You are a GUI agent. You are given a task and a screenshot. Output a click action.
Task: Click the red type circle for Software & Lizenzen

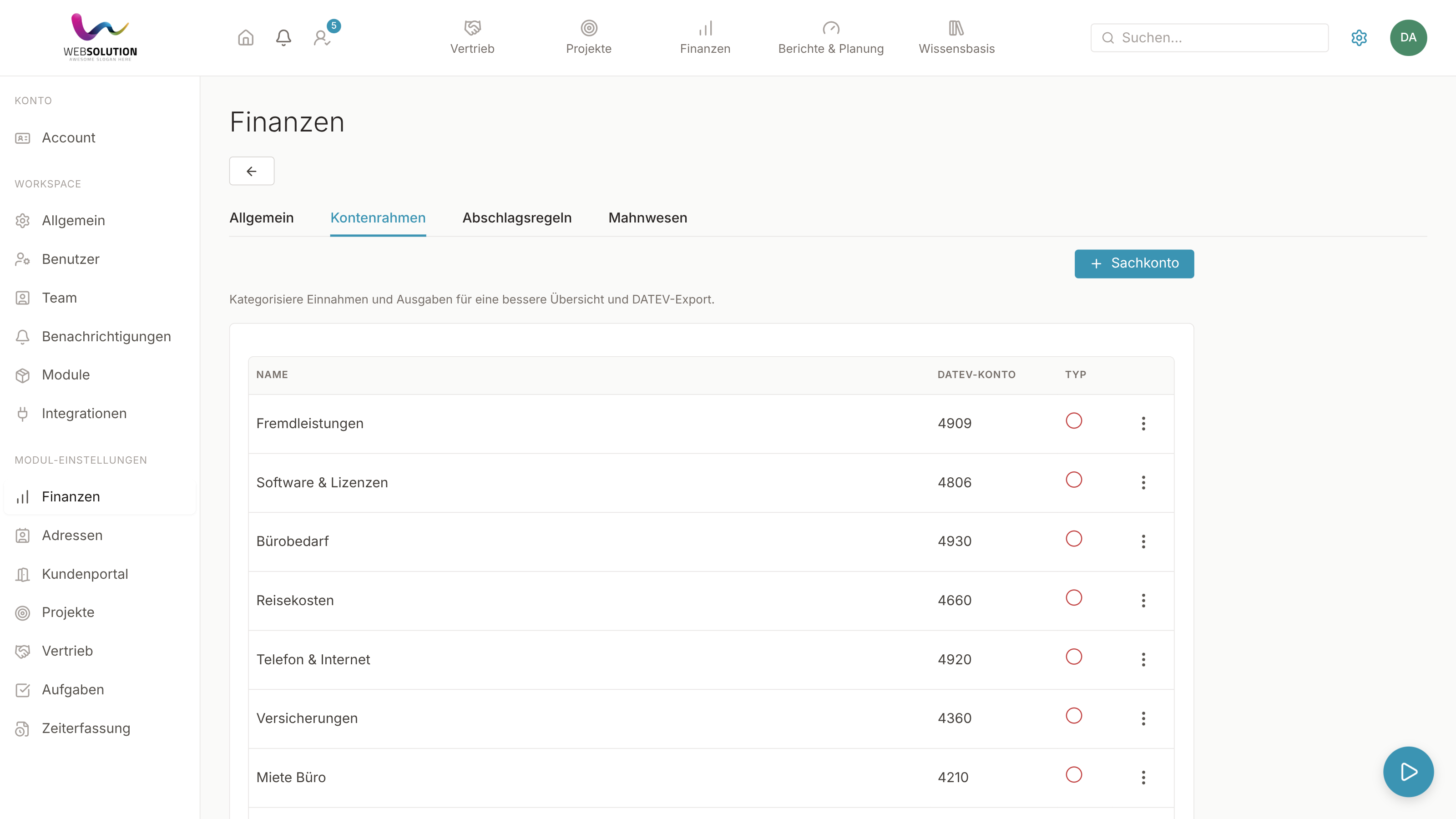coord(1073,480)
